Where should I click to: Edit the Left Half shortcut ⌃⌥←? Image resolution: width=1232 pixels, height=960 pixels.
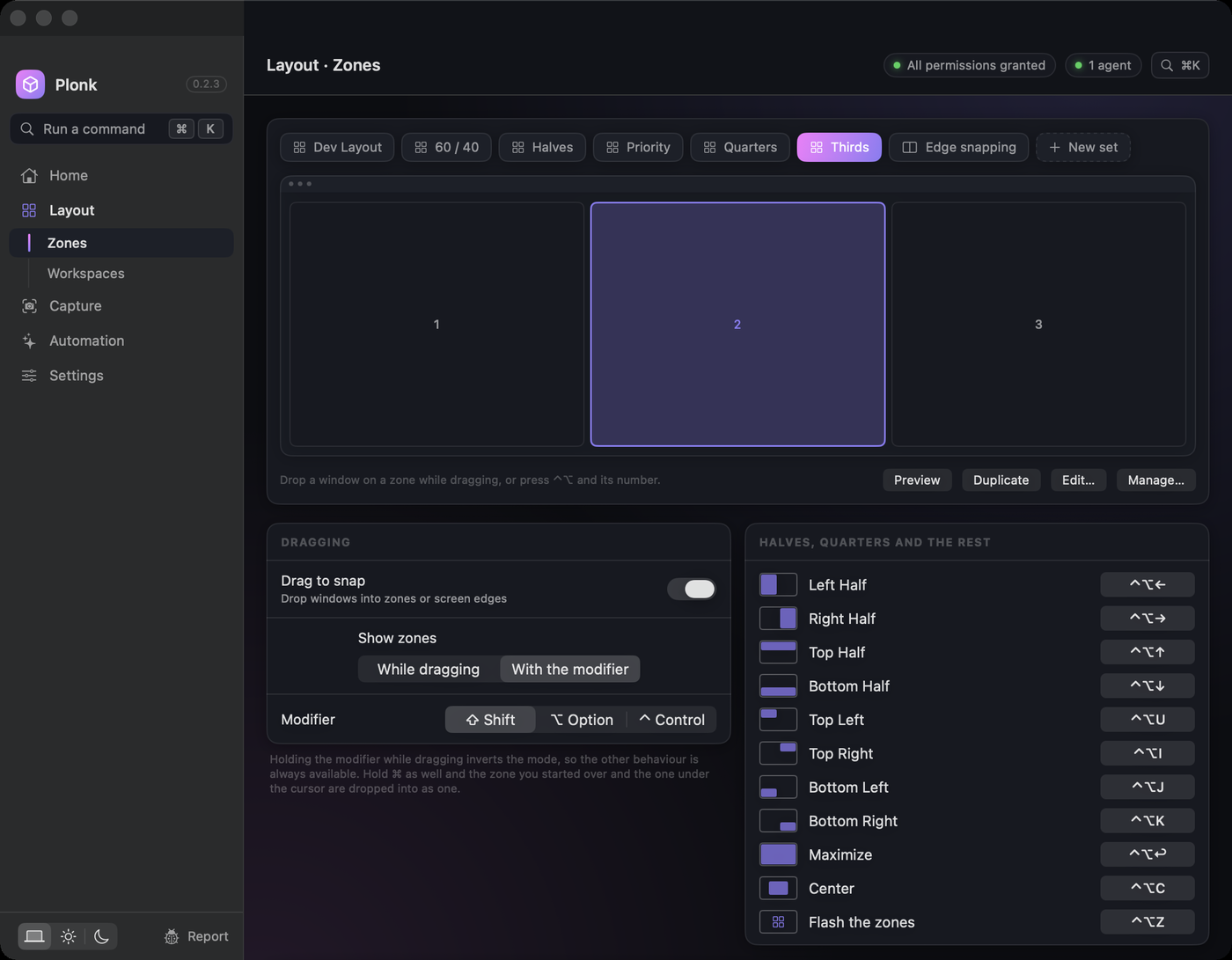pyautogui.click(x=1148, y=584)
